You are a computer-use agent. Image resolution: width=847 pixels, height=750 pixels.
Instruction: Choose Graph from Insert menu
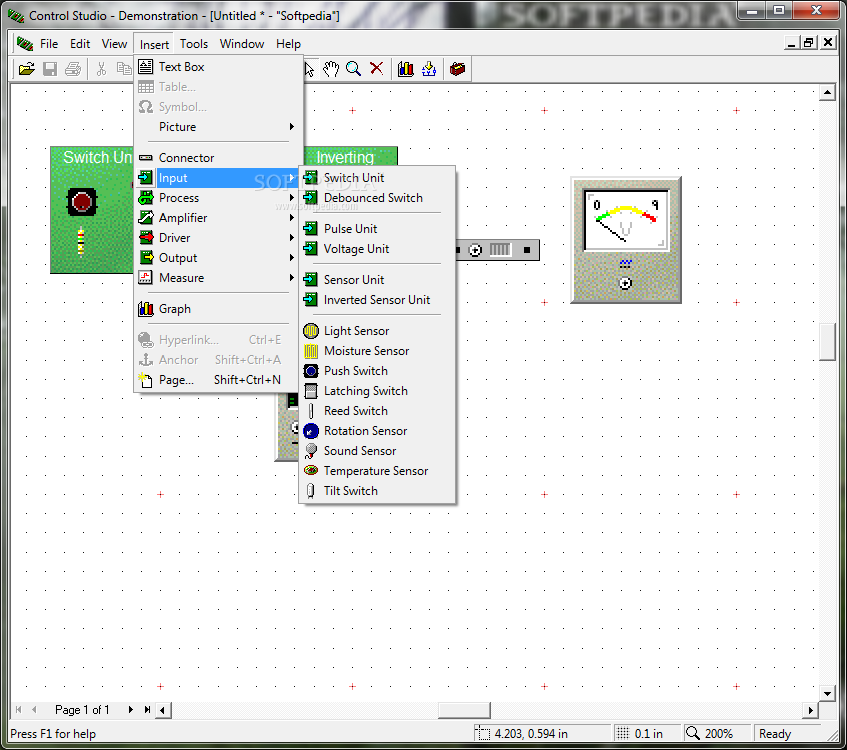click(218, 309)
